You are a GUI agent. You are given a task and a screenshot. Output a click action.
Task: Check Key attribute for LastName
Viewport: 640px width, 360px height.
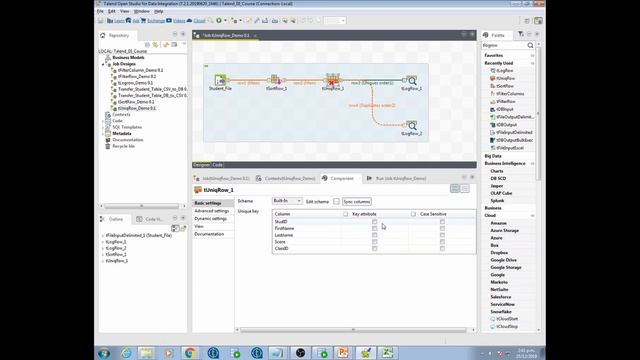tap(374, 235)
